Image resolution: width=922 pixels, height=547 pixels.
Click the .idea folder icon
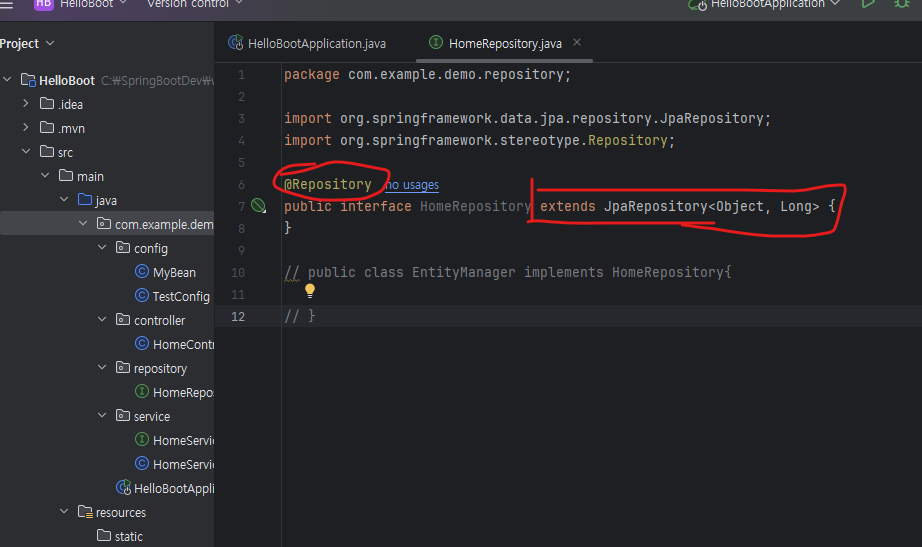47,104
